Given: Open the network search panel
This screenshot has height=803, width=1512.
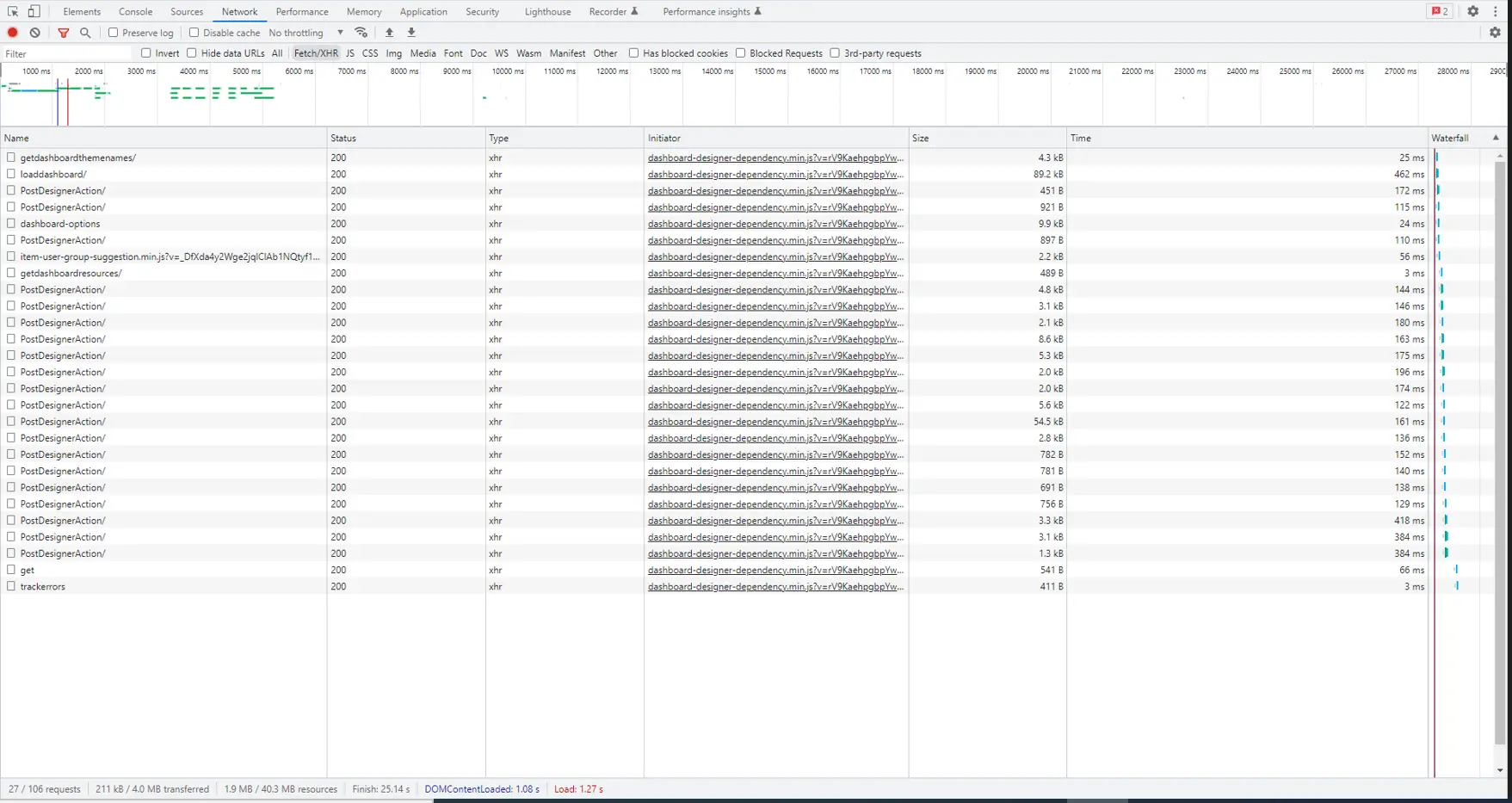Looking at the screenshot, I should tap(85, 32).
